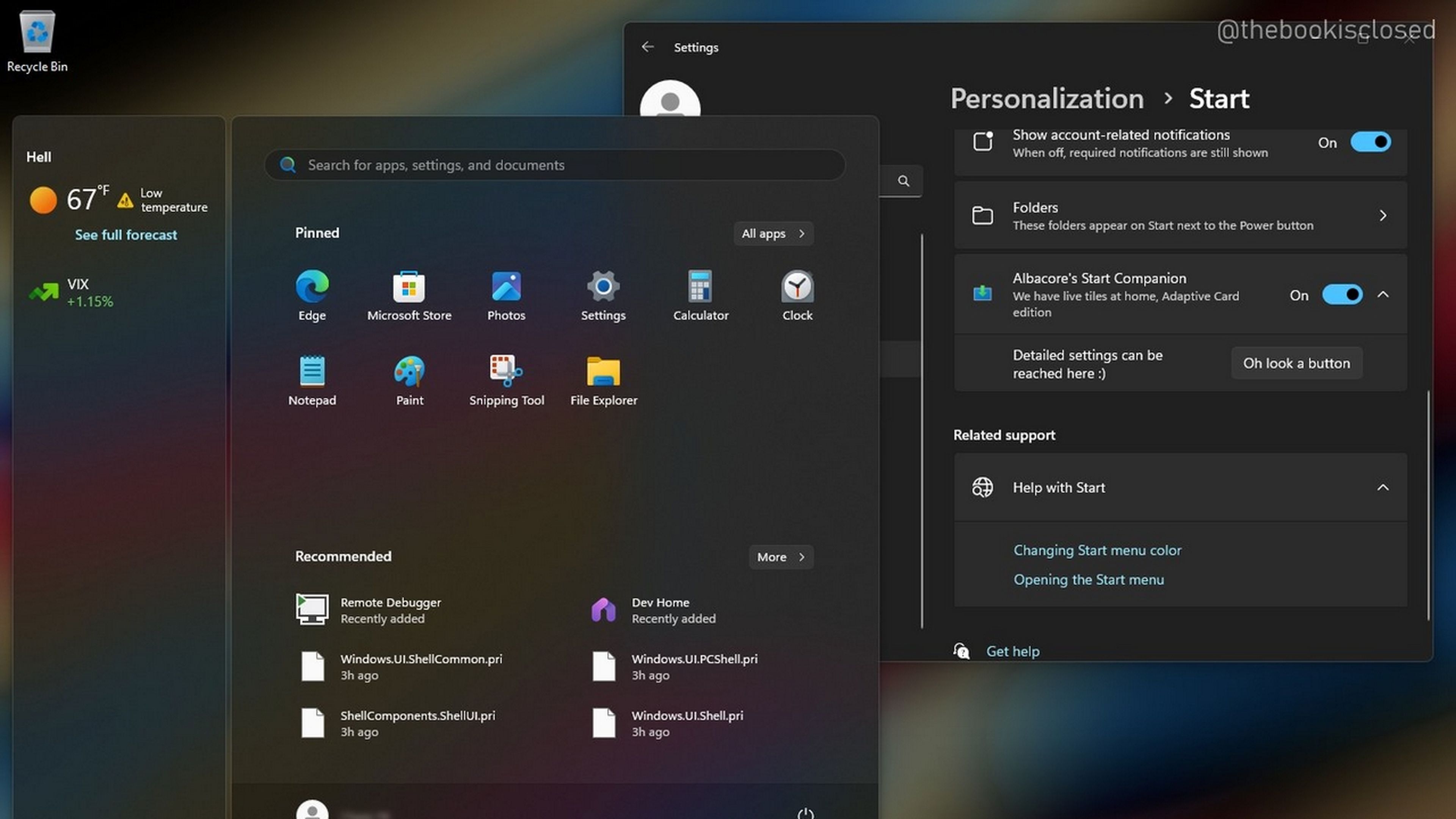Click the Settings search magnifier icon
The image size is (1456, 819).
click(903, 181)
